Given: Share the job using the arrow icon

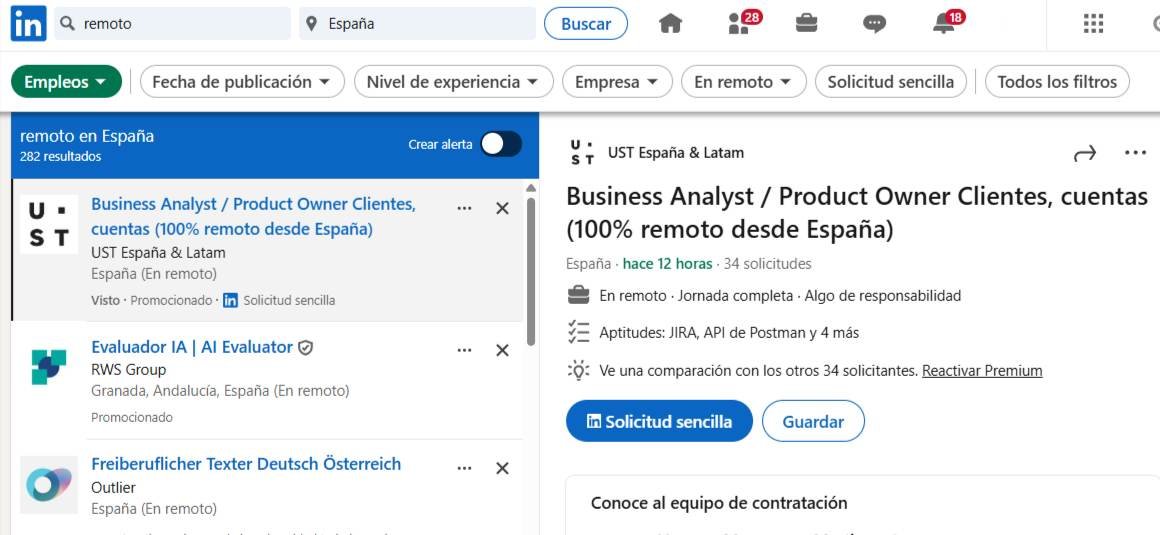Looking at the screenshot, I should point(1085,154).
